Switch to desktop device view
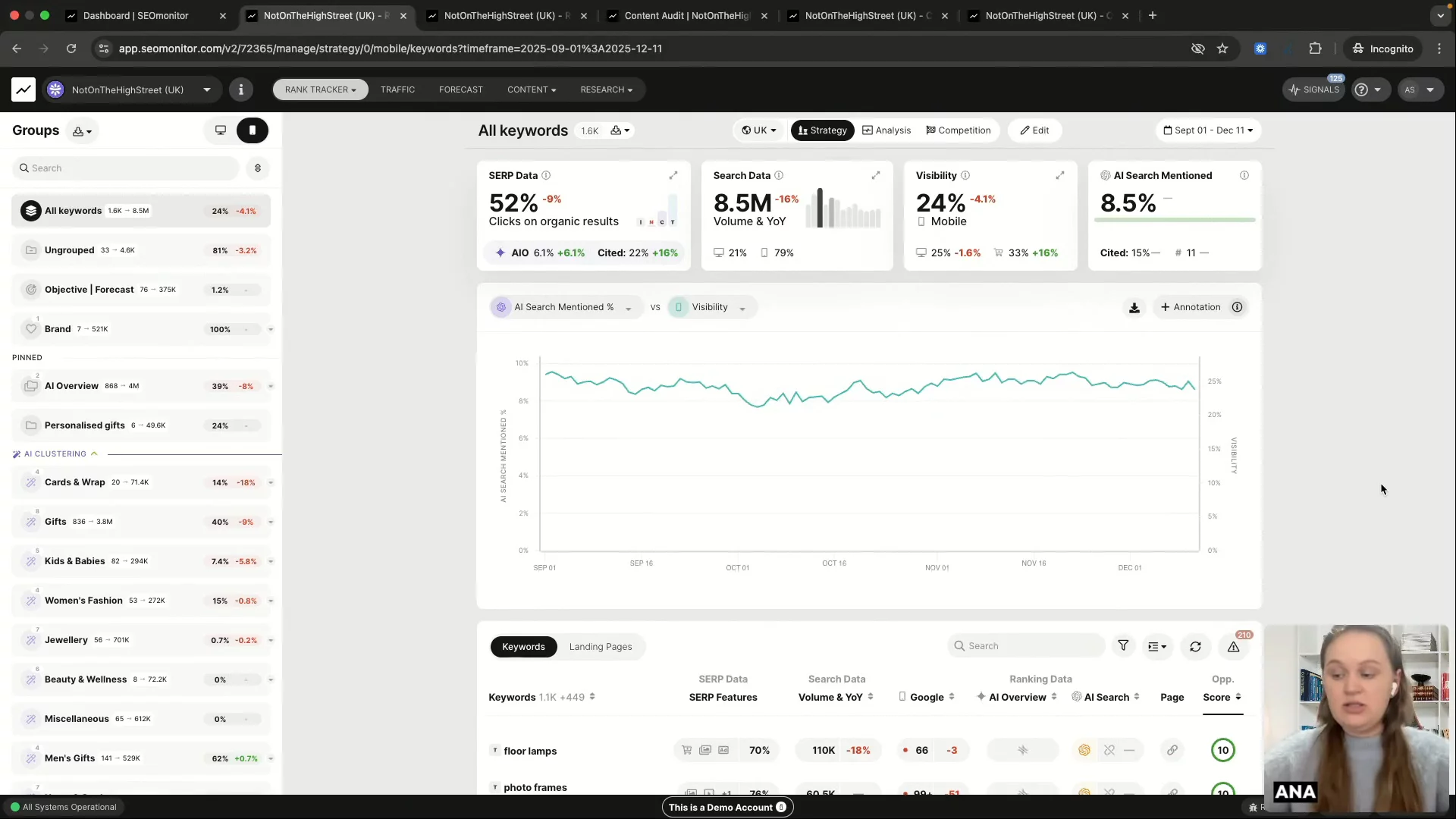 (x=221, y=130)
